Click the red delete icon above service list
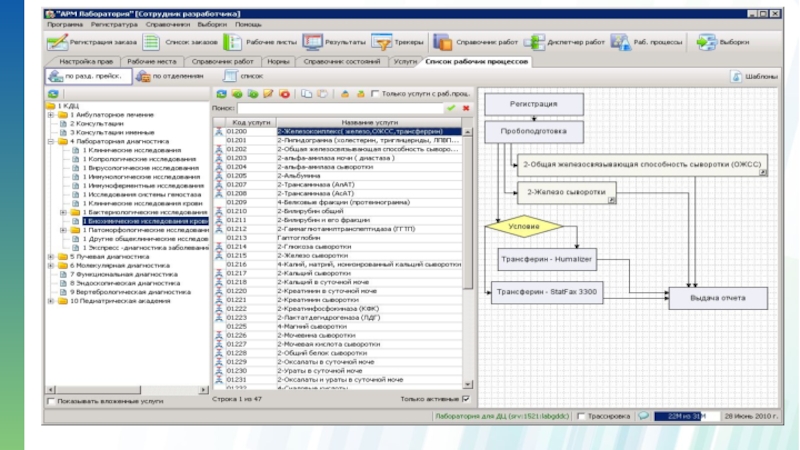This screenshot has height=450, width=800. pos(285,94)
